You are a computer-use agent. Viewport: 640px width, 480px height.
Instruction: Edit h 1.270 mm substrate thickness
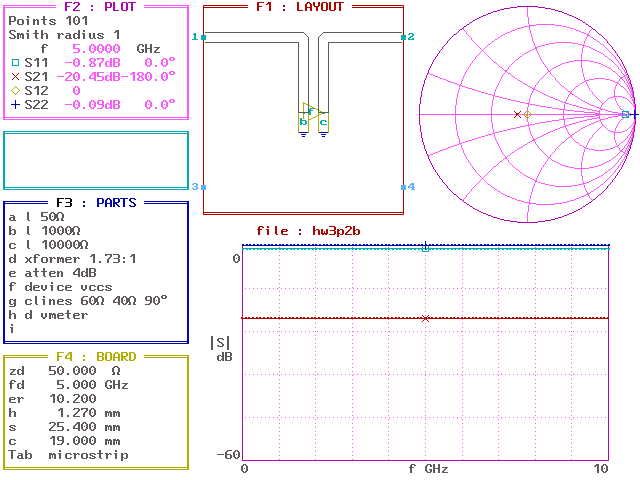click(76, 413)
